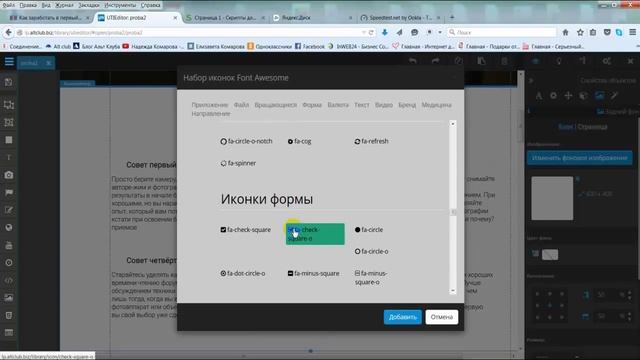Click the YouTube video icon in sidebar
This screenshot has width=640, height=360.
click(9, 245)
